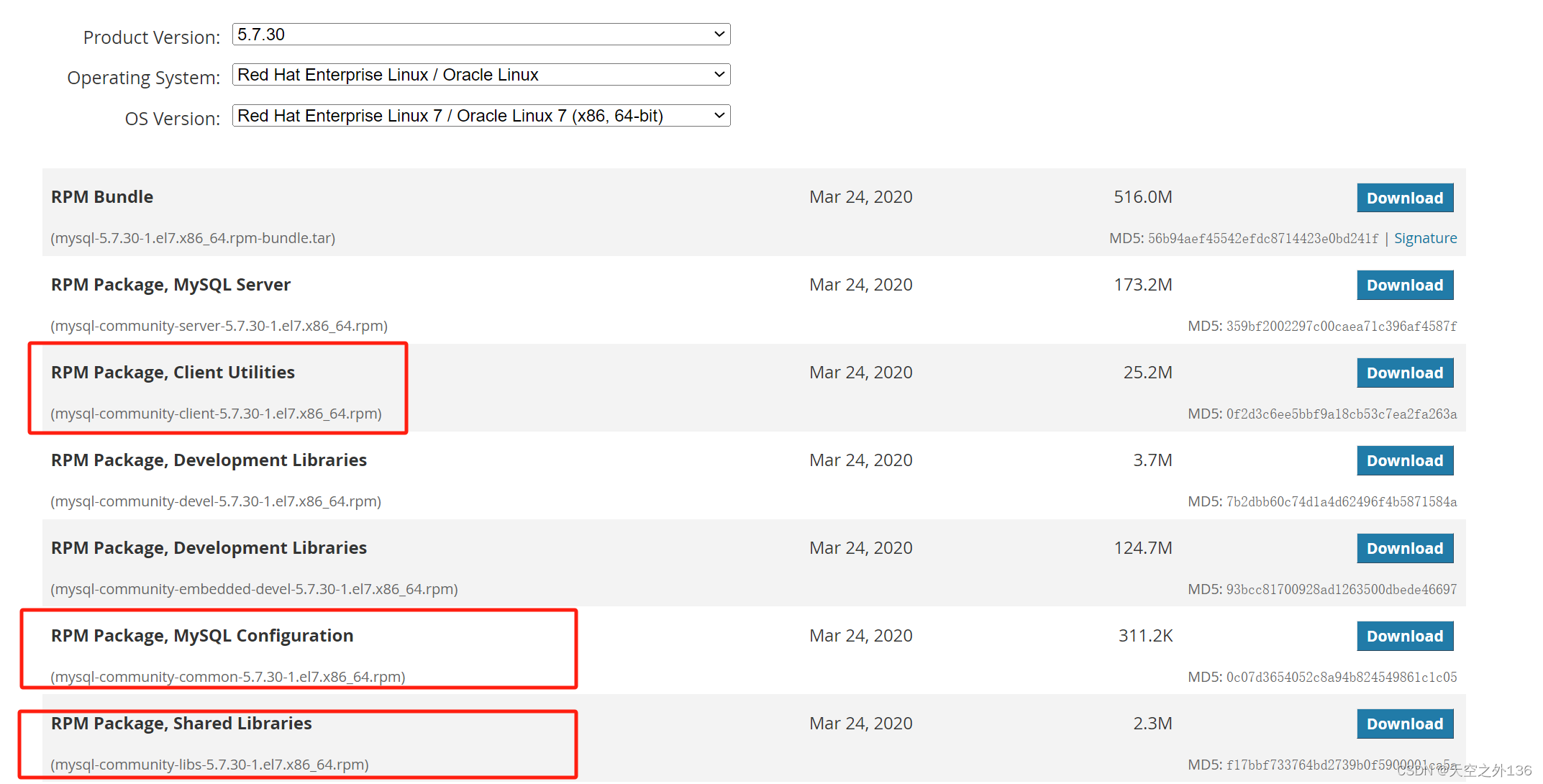Download the MySQL Server RPM package
Image resolution: width=1543 pixels, height=784 pixels.
pyautogui.click(x=1404, y=286)
